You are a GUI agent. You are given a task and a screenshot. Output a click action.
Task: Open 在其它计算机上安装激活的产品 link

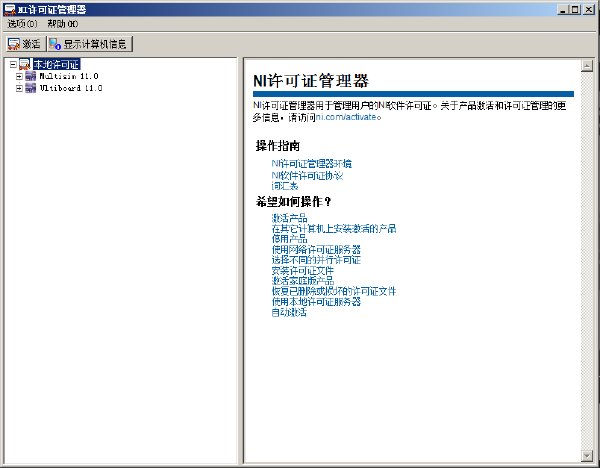pos(334,229)
